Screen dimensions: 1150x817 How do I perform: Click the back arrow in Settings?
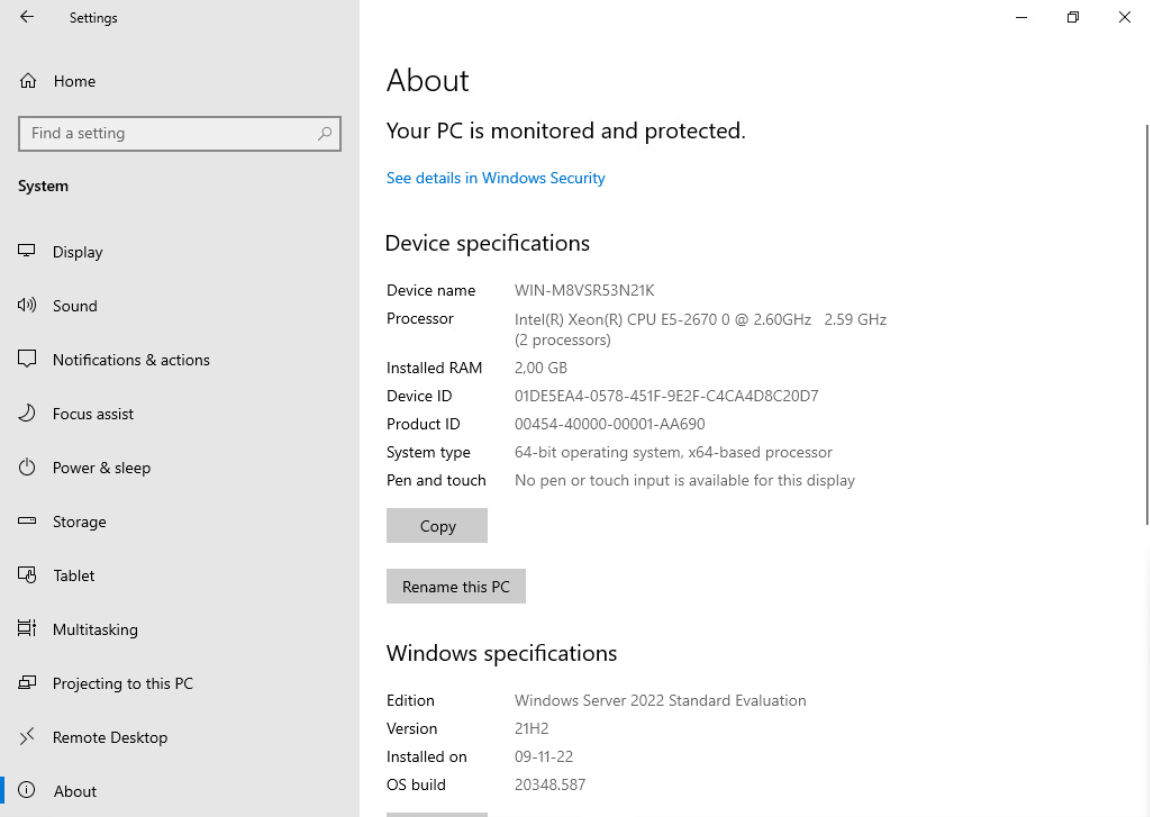tap(27, 17)
